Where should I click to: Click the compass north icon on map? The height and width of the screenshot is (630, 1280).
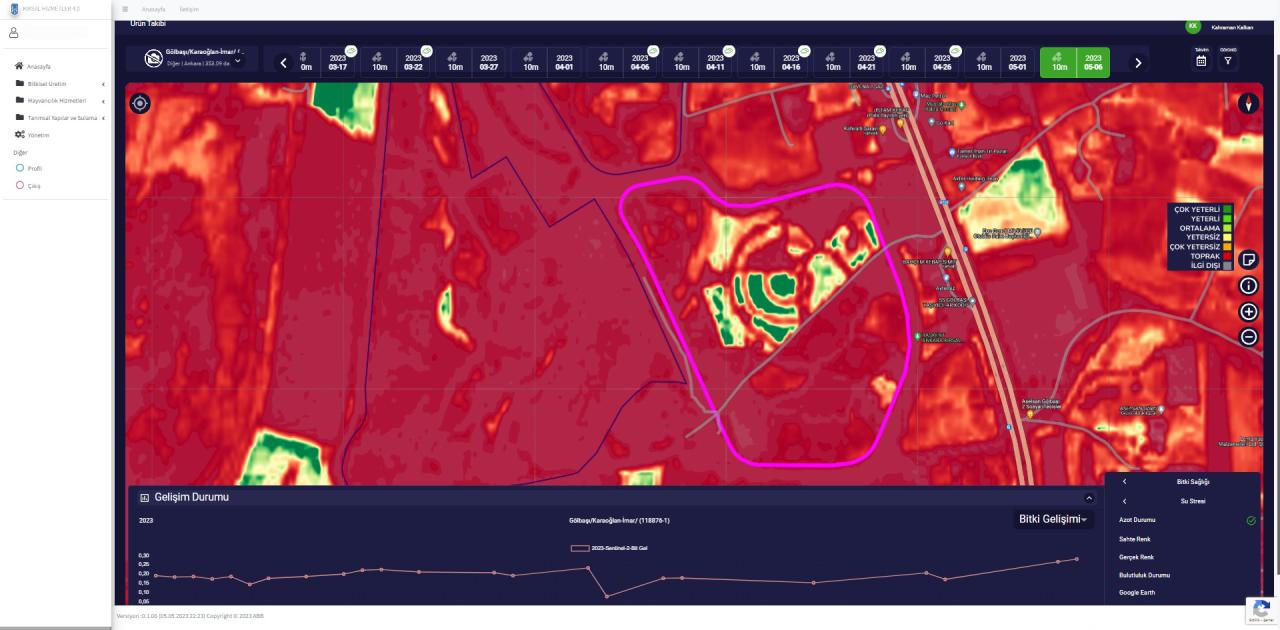coord(1248,103)
